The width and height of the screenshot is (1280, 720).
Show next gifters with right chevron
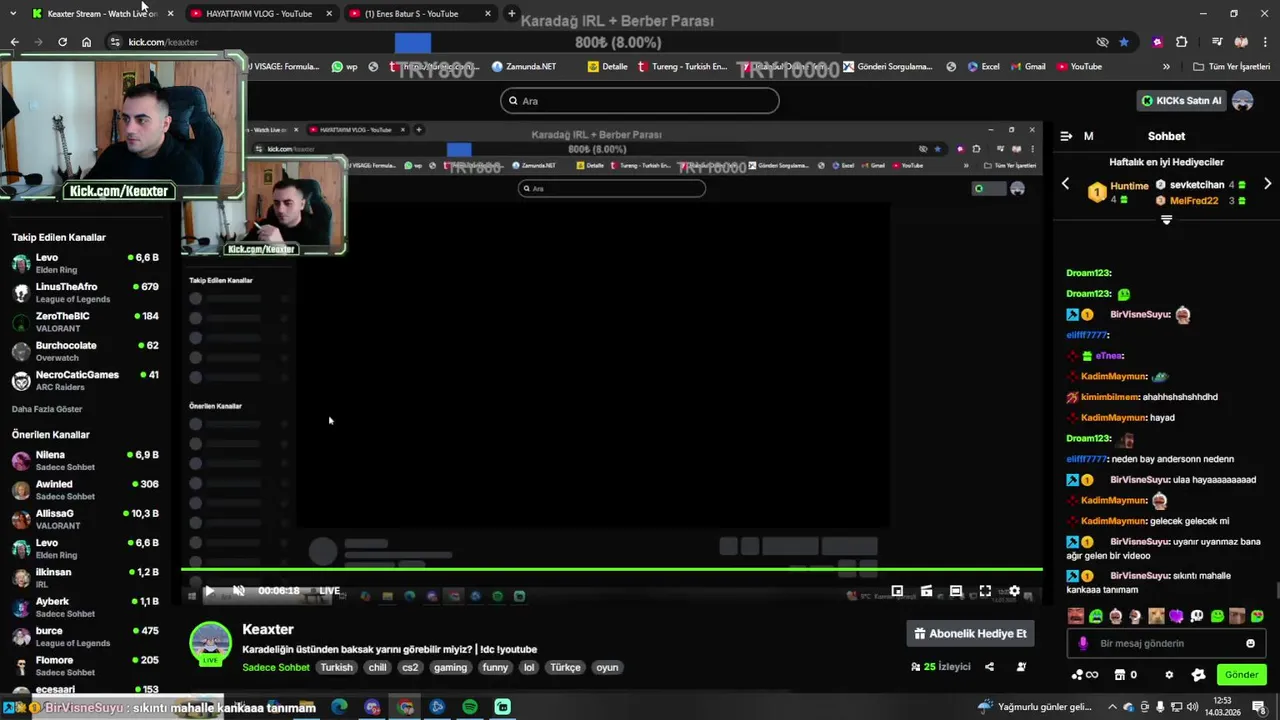pyautogui.click(x=1267, y=184)
